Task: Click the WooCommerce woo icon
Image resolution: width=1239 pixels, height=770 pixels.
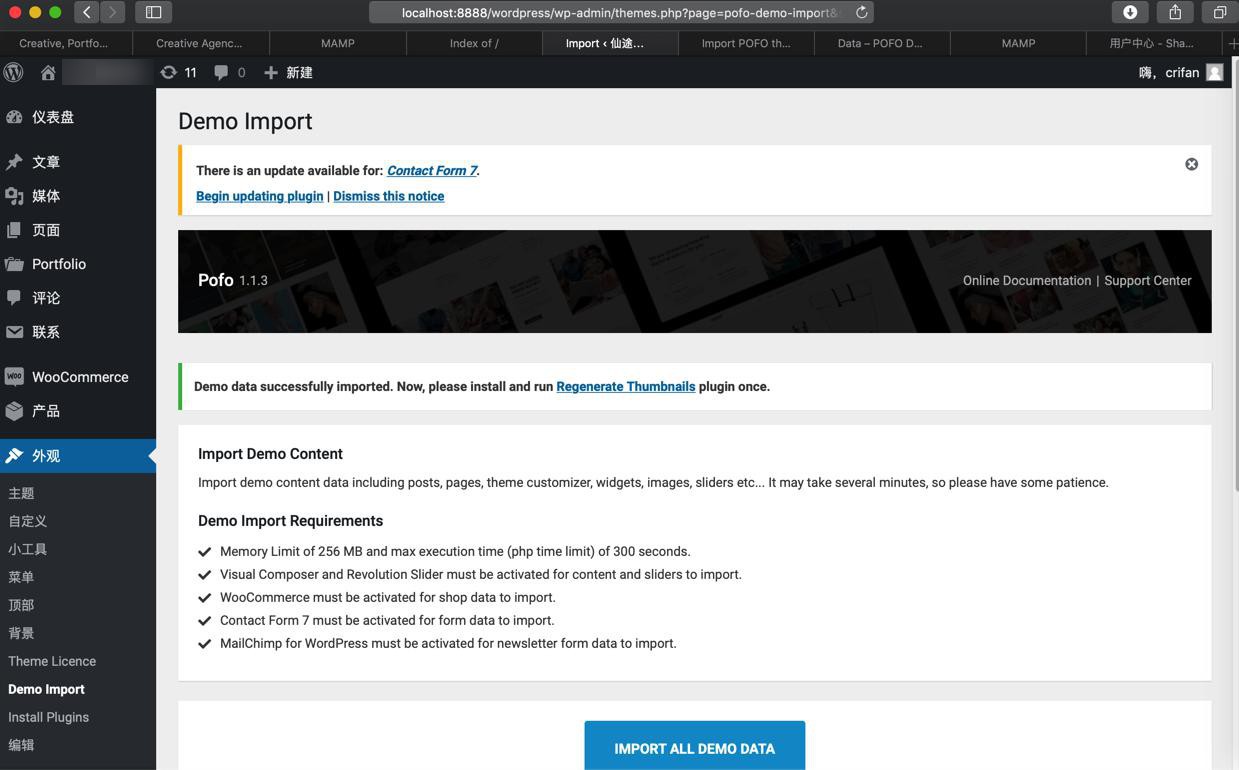Action: 14,377
